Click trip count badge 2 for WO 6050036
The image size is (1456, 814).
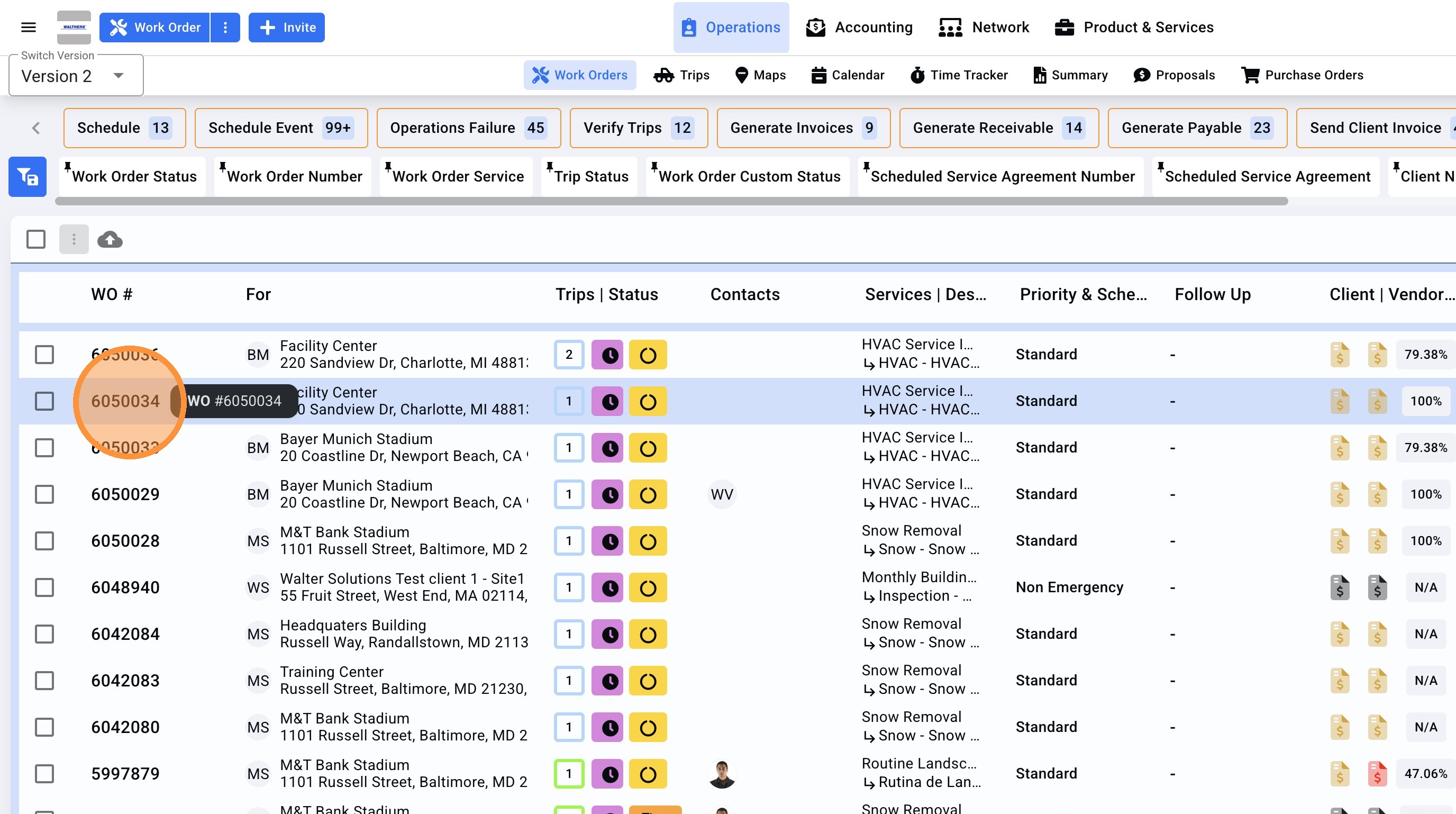coord(569,355)
